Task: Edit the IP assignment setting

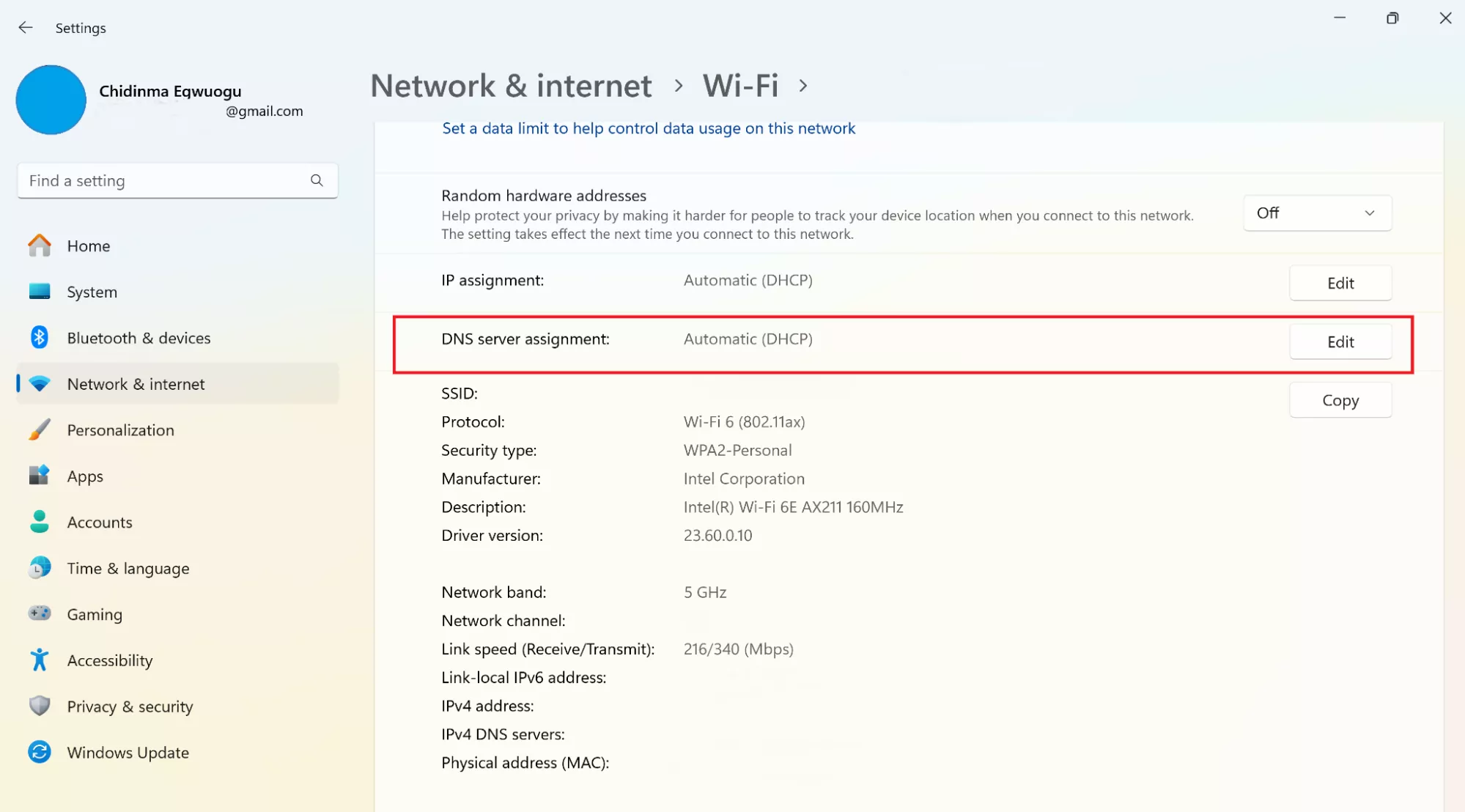Action: tap(1340, 284)
